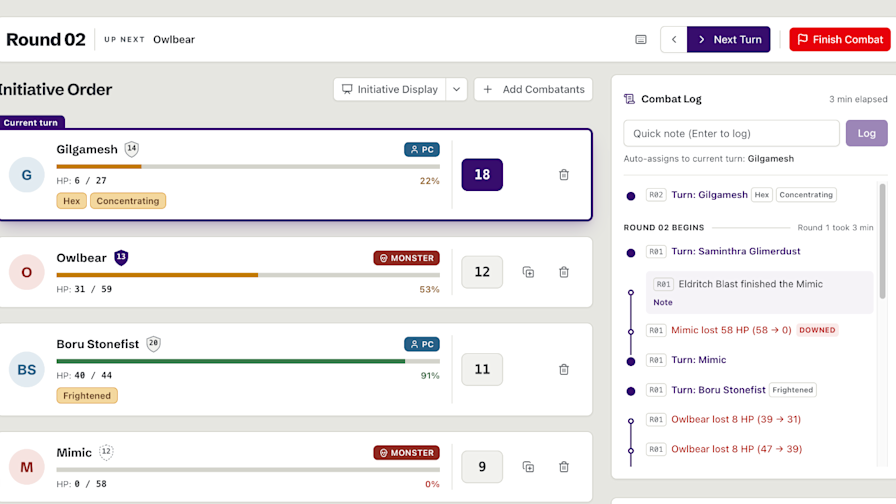Click Owlbear's HP value 31 / 59
The width and height of the screenshot is (896, 504).
point(93,289)
